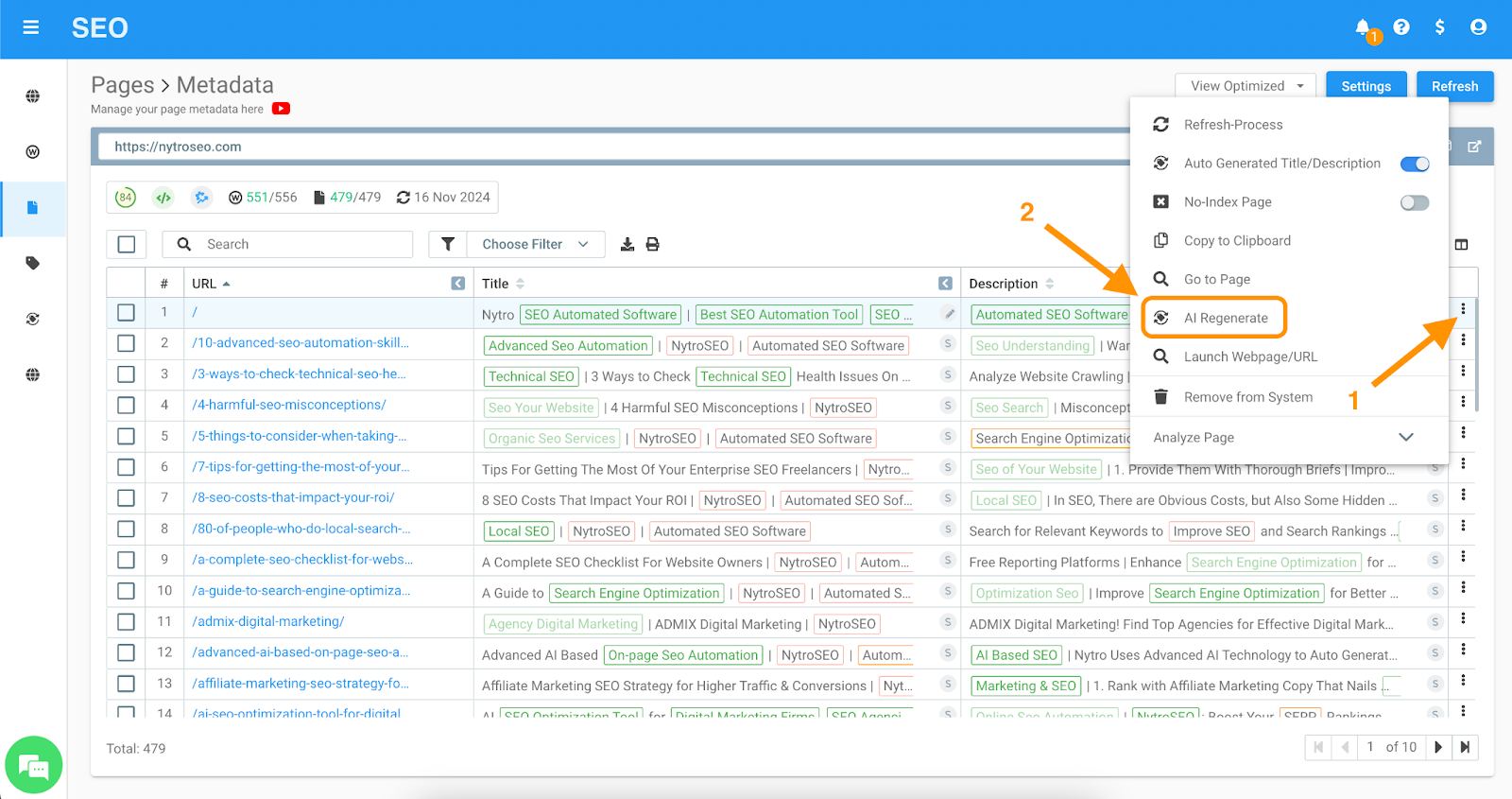This screenshot has width=1512, height=799.
Task: Click the YouTube tutorial icon
Action: 281,109
